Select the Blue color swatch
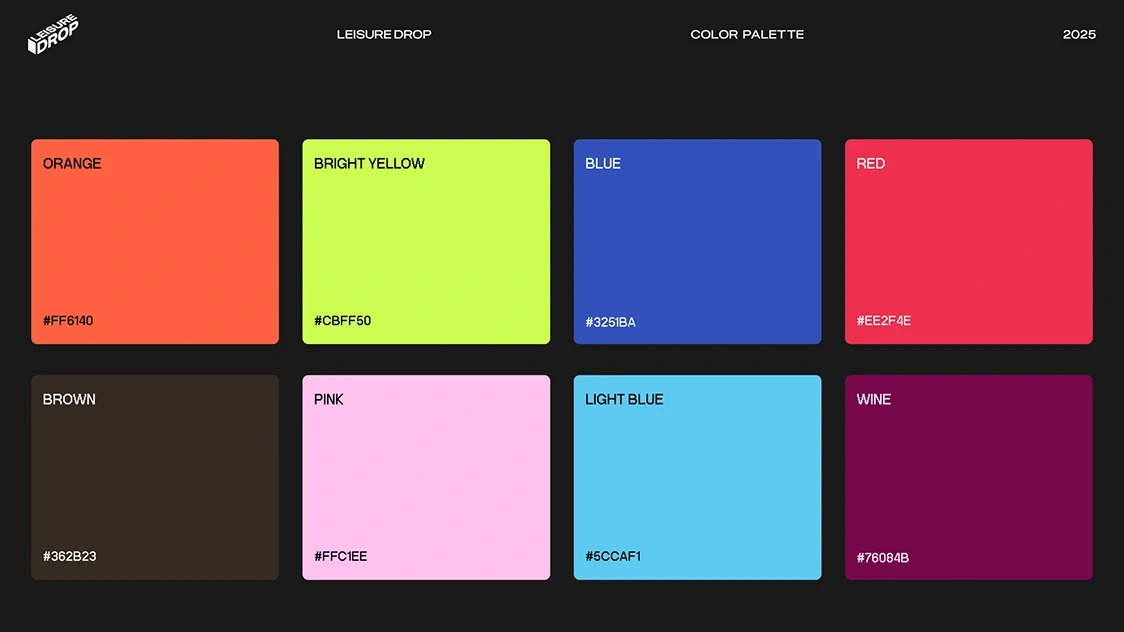 (x=697, y=241)
